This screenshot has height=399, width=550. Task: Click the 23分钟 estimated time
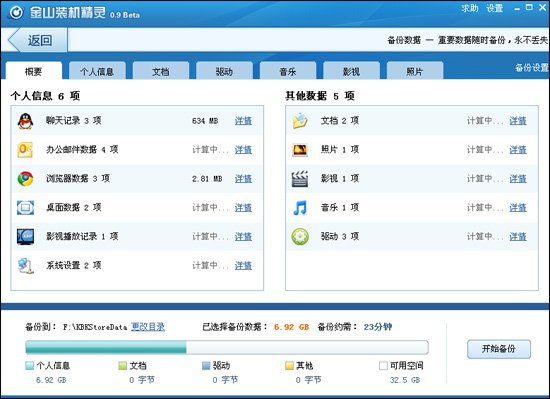click(x=378, y=327)
